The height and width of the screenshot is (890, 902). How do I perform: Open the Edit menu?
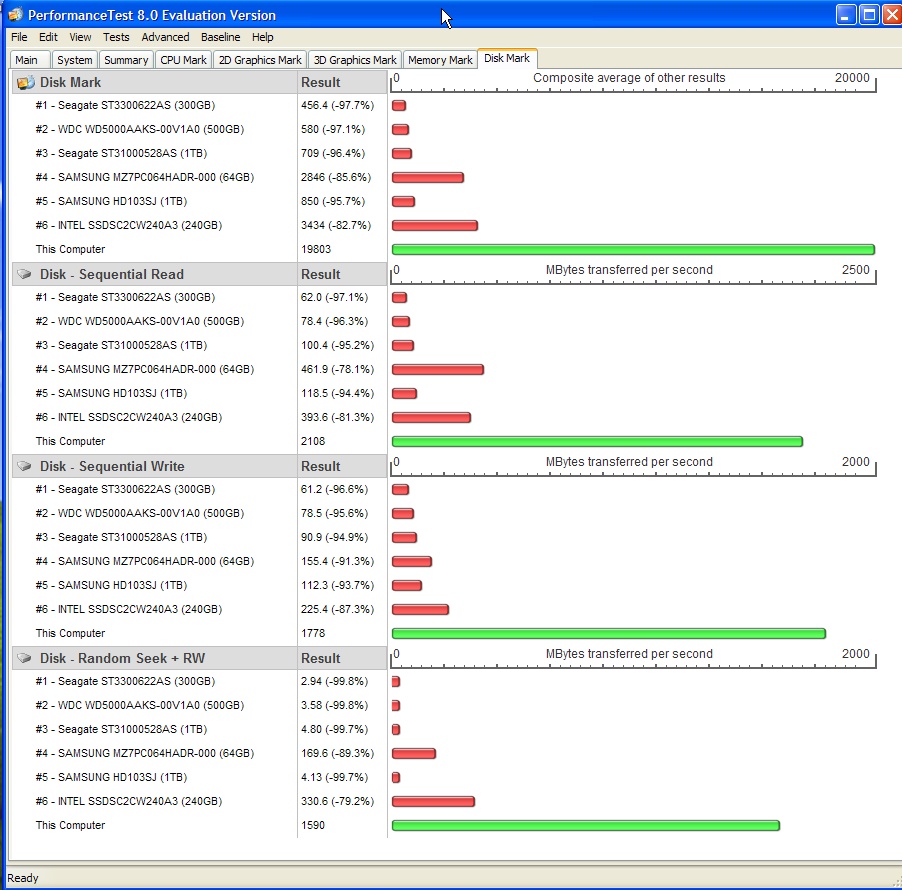click(48, 37)
